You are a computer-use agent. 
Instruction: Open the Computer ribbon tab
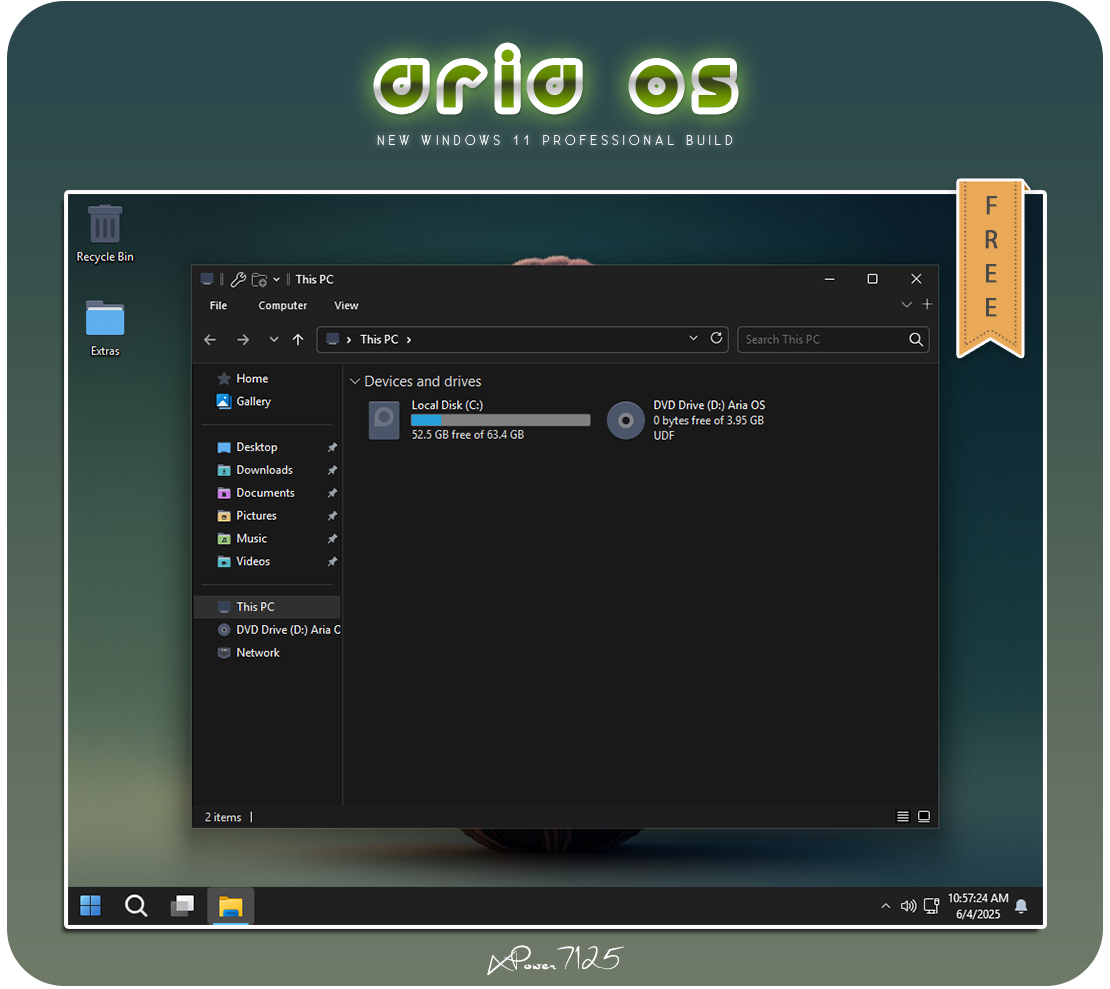tap(282, 305)
